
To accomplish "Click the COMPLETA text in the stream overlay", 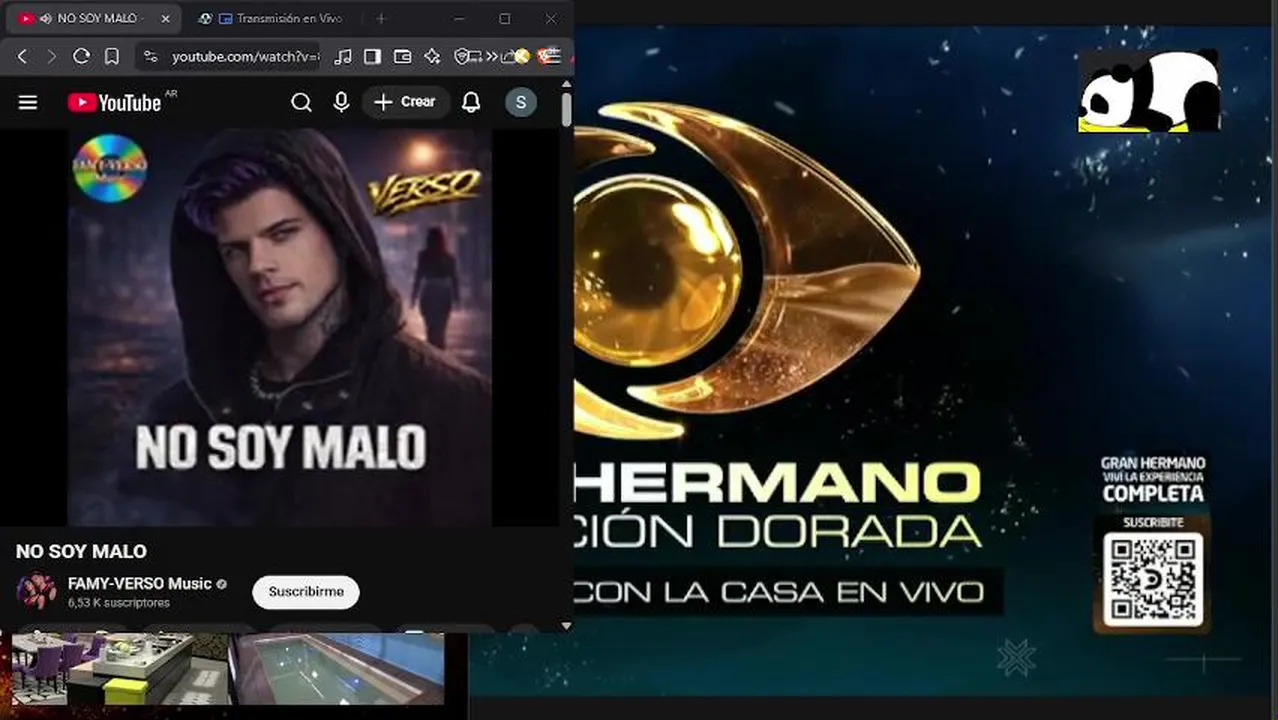I will click(1153, 494).
